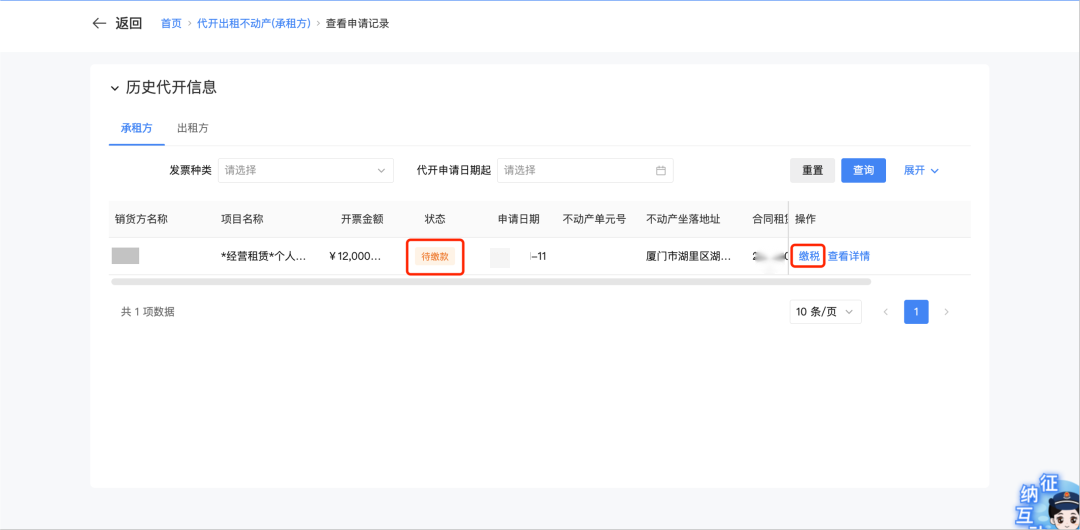Click the previous page arrow

point(886,312)
